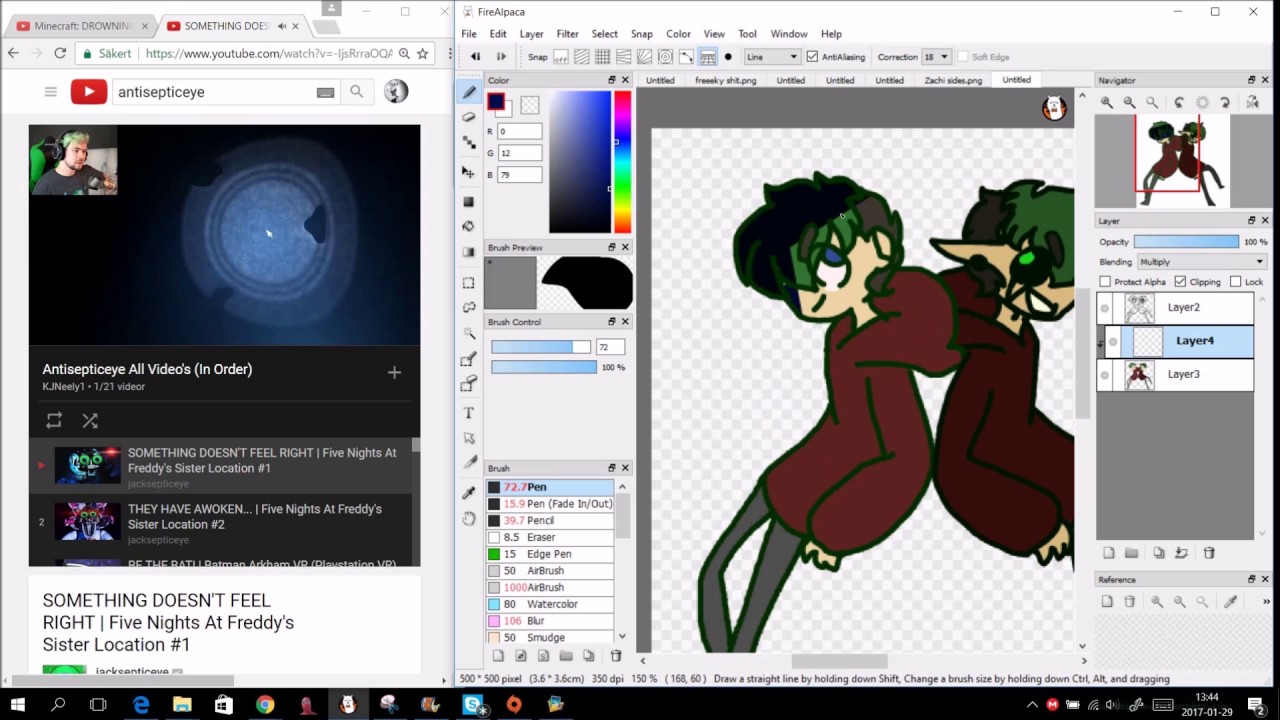Viewport: 1280px width, 720px height.
Task: Select the Gradient tool in the toolbox
Action: pyautogui.click(x=469, y=252)
